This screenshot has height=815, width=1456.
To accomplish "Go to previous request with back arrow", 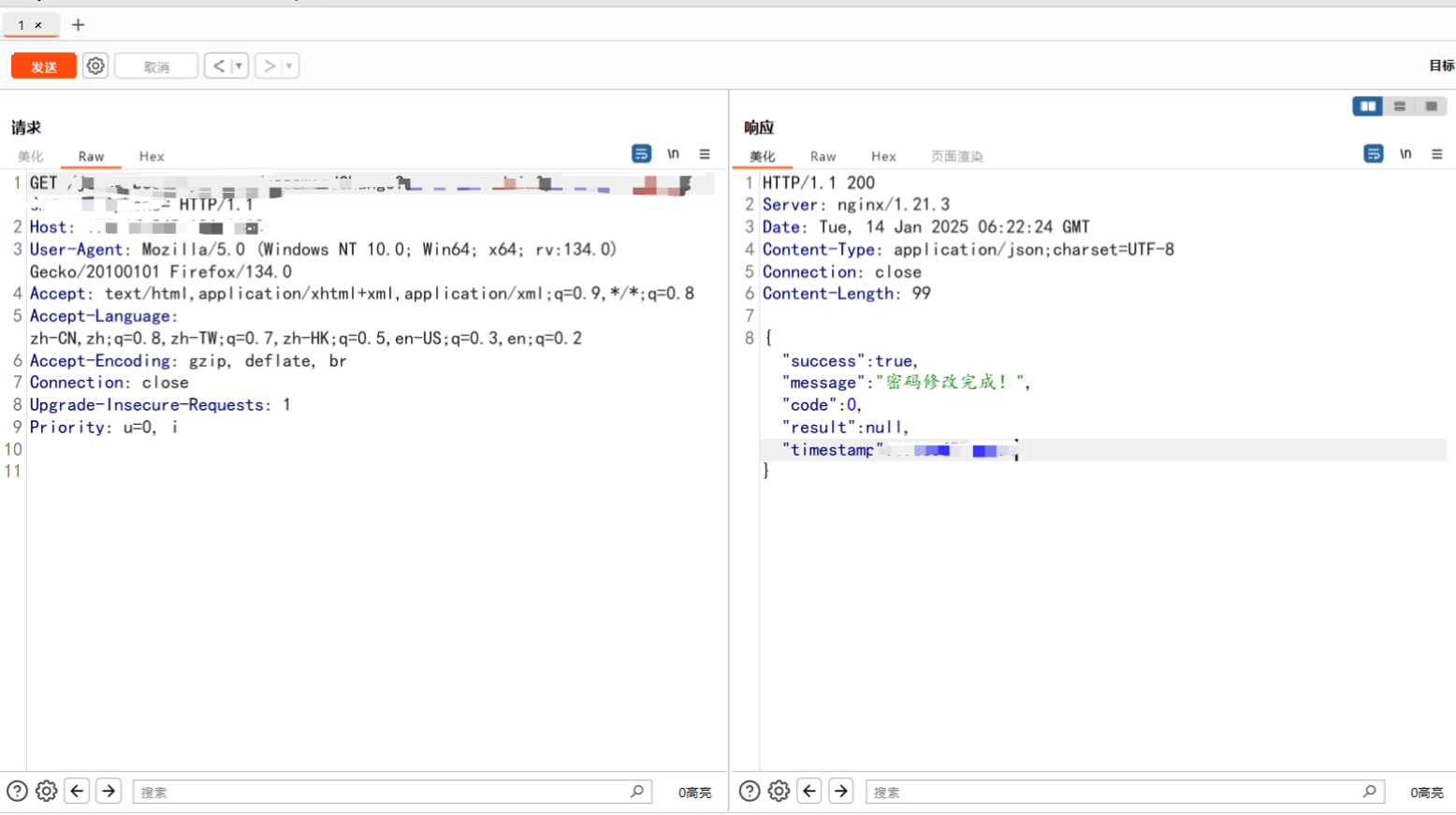I will click(218, 65).
